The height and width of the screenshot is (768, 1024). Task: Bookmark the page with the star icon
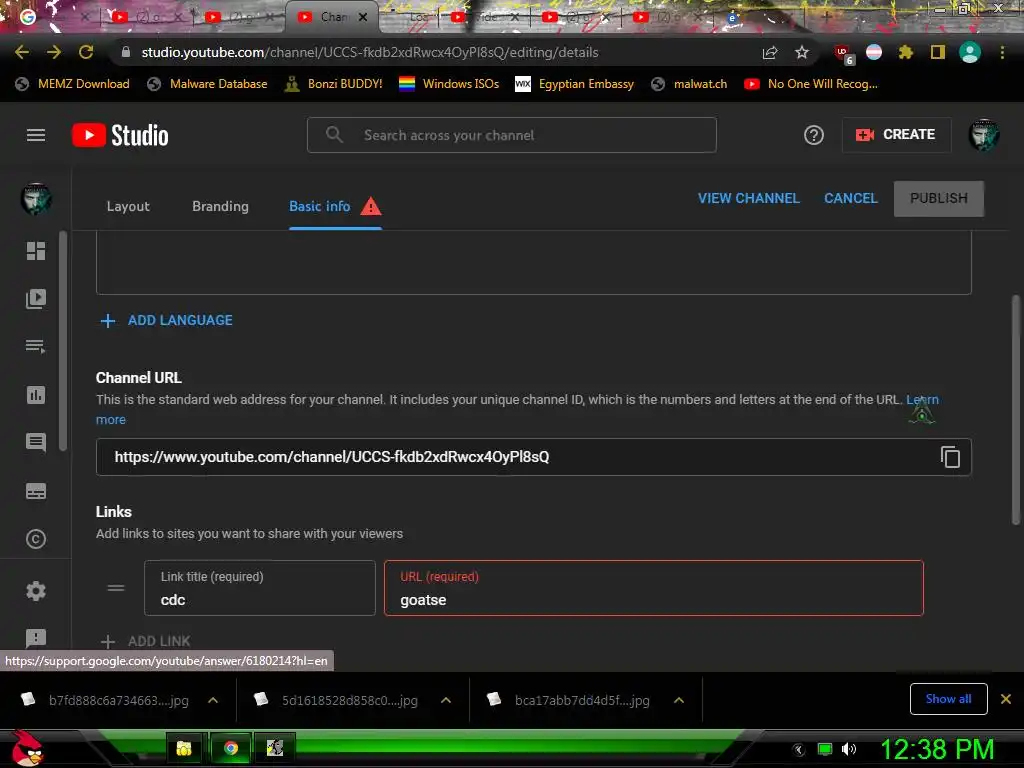tap(802, 52)
